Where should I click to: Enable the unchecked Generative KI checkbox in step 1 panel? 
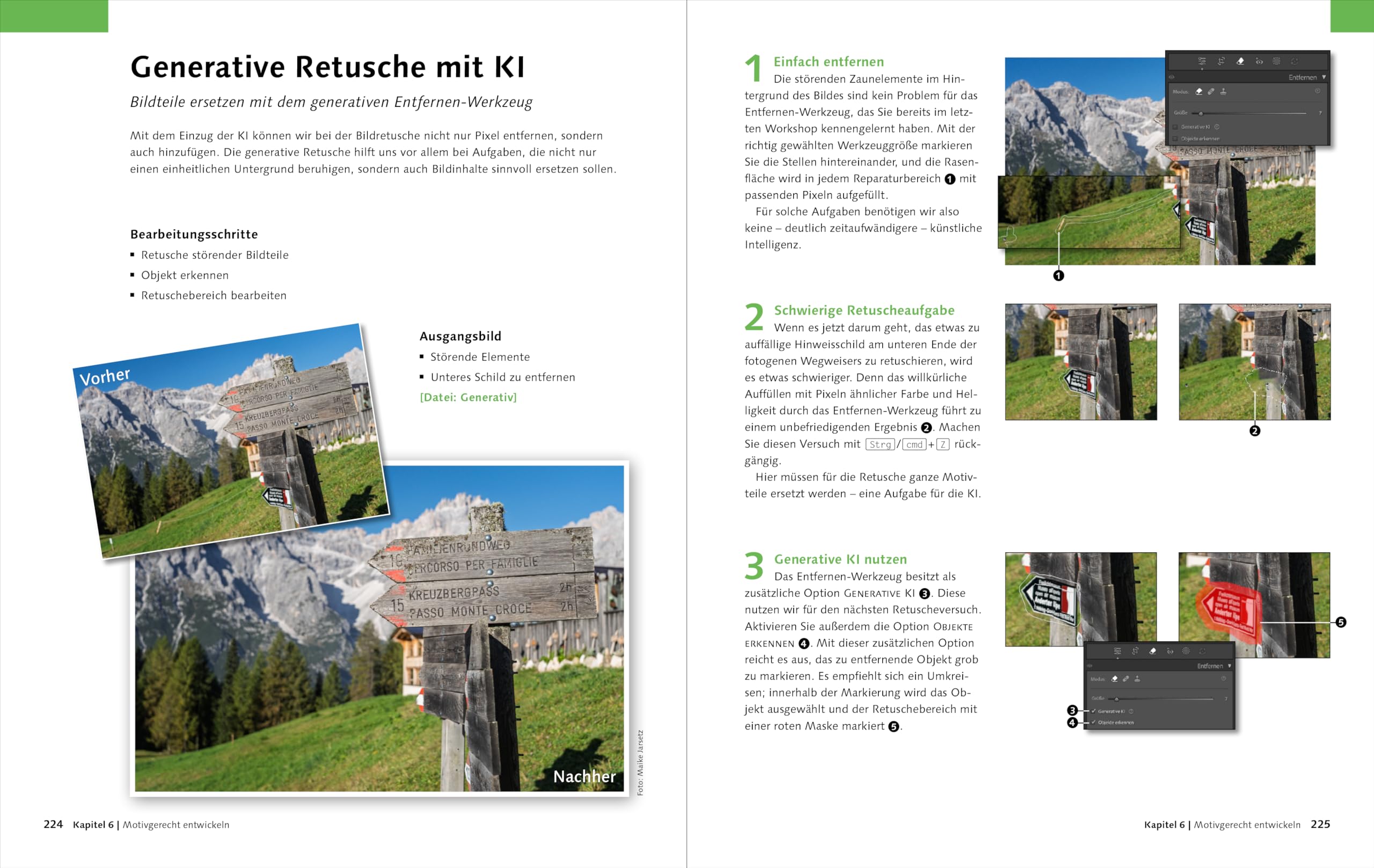click(x=1175, y=127)
